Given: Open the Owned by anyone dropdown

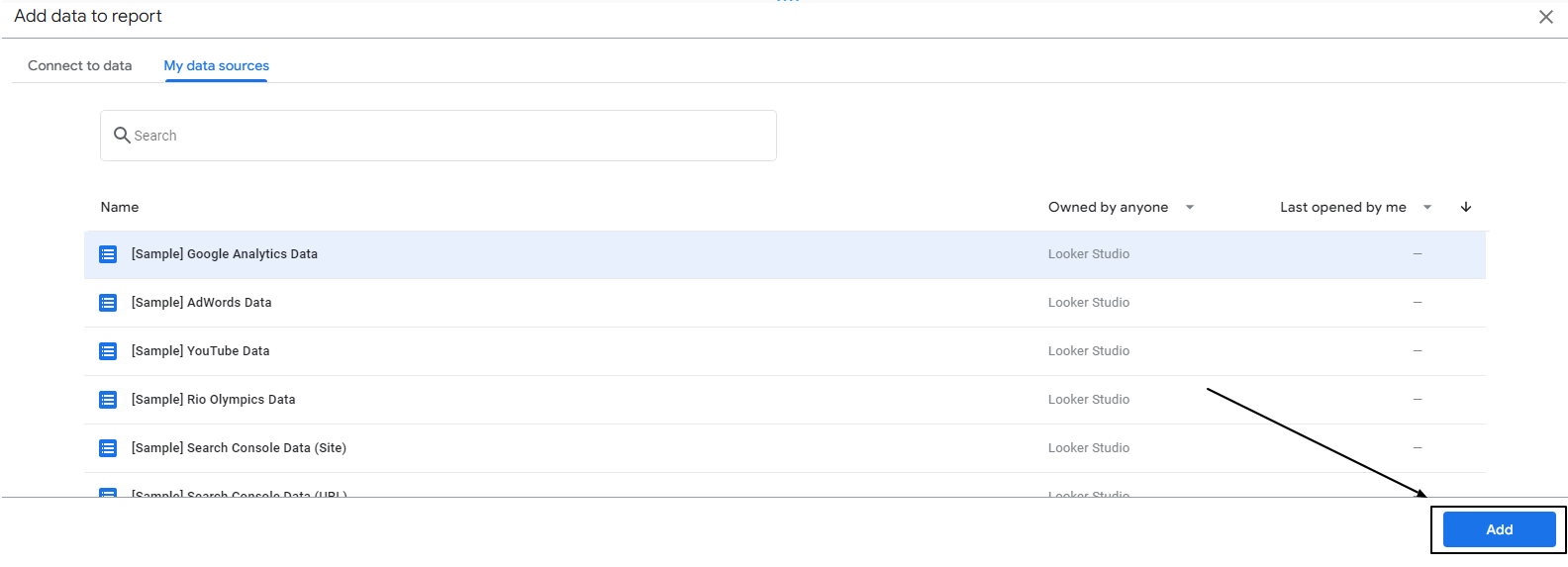Looking at the screenshot, I should [1122, 207].
